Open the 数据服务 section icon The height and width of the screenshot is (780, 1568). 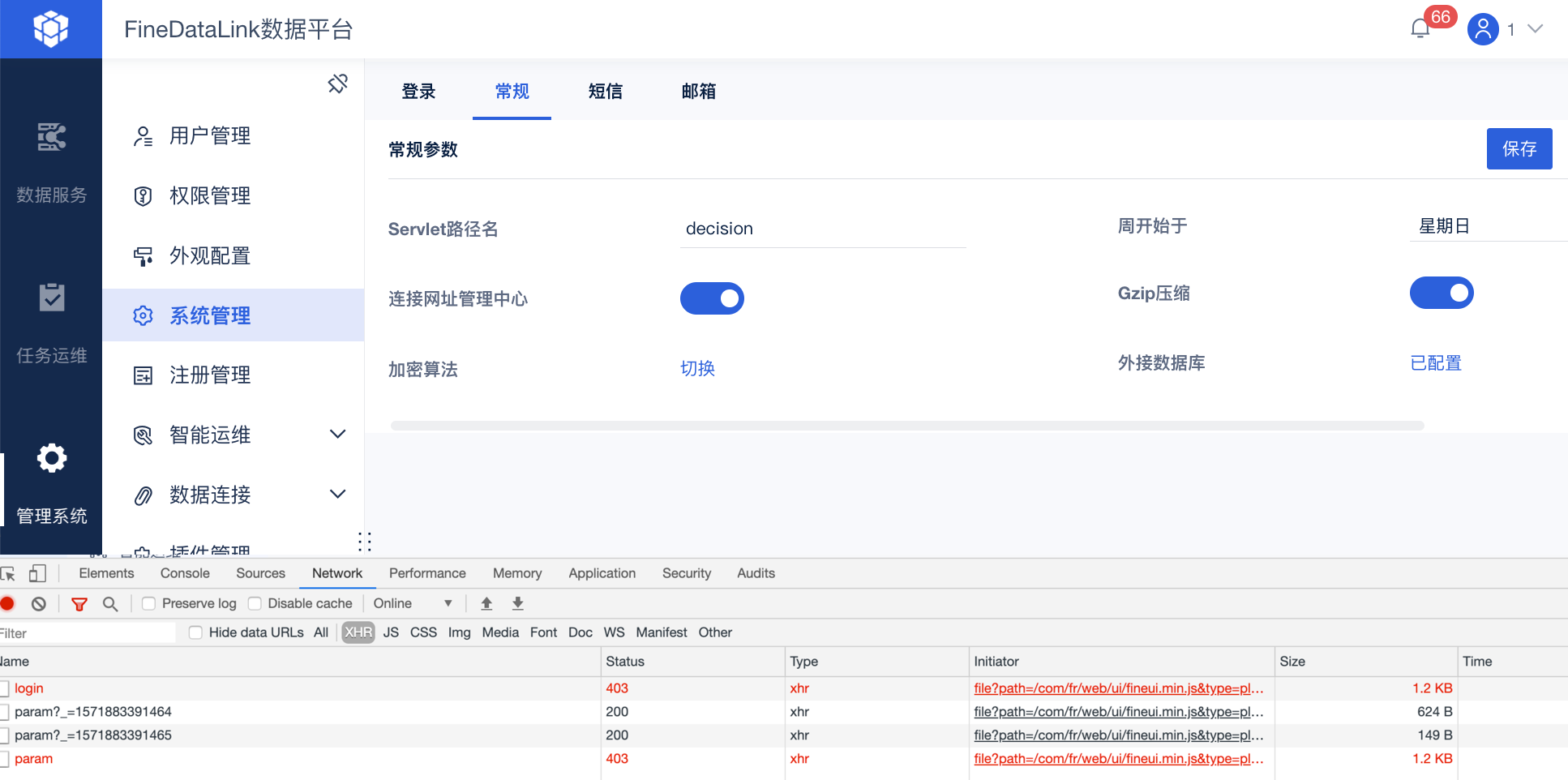[x=51, y=137]
